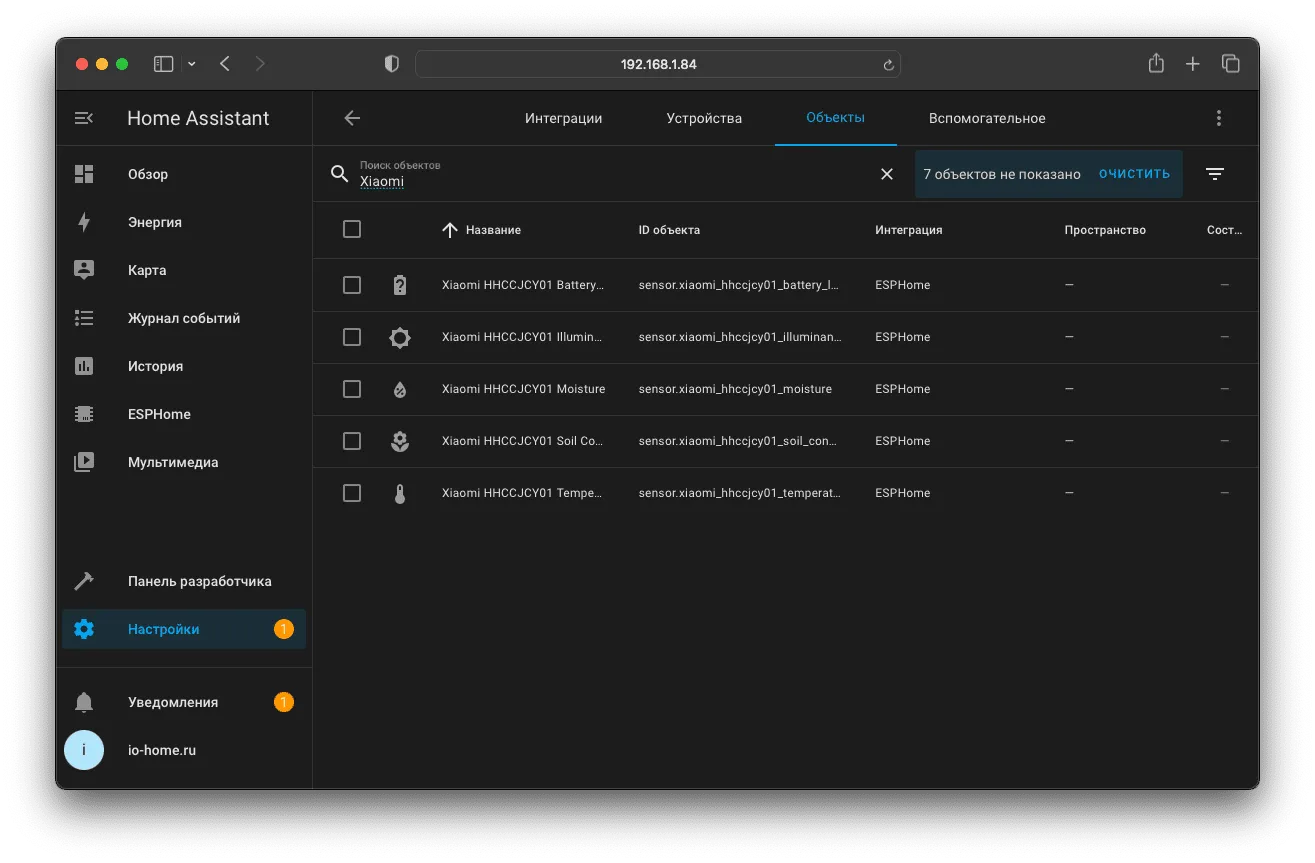
Task: Tick the Xiaomi HHCCJCY01 Moisture checkbox
Action: click(352, 389)
